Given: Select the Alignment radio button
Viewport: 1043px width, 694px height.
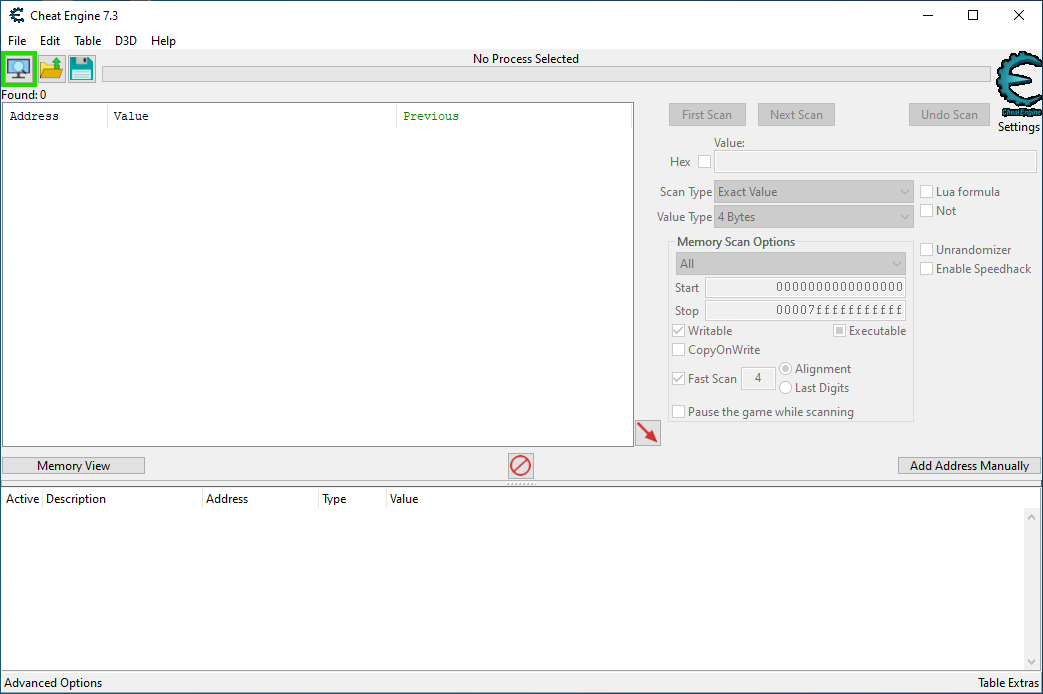Looking at the screenshot, I should (786, 369).
